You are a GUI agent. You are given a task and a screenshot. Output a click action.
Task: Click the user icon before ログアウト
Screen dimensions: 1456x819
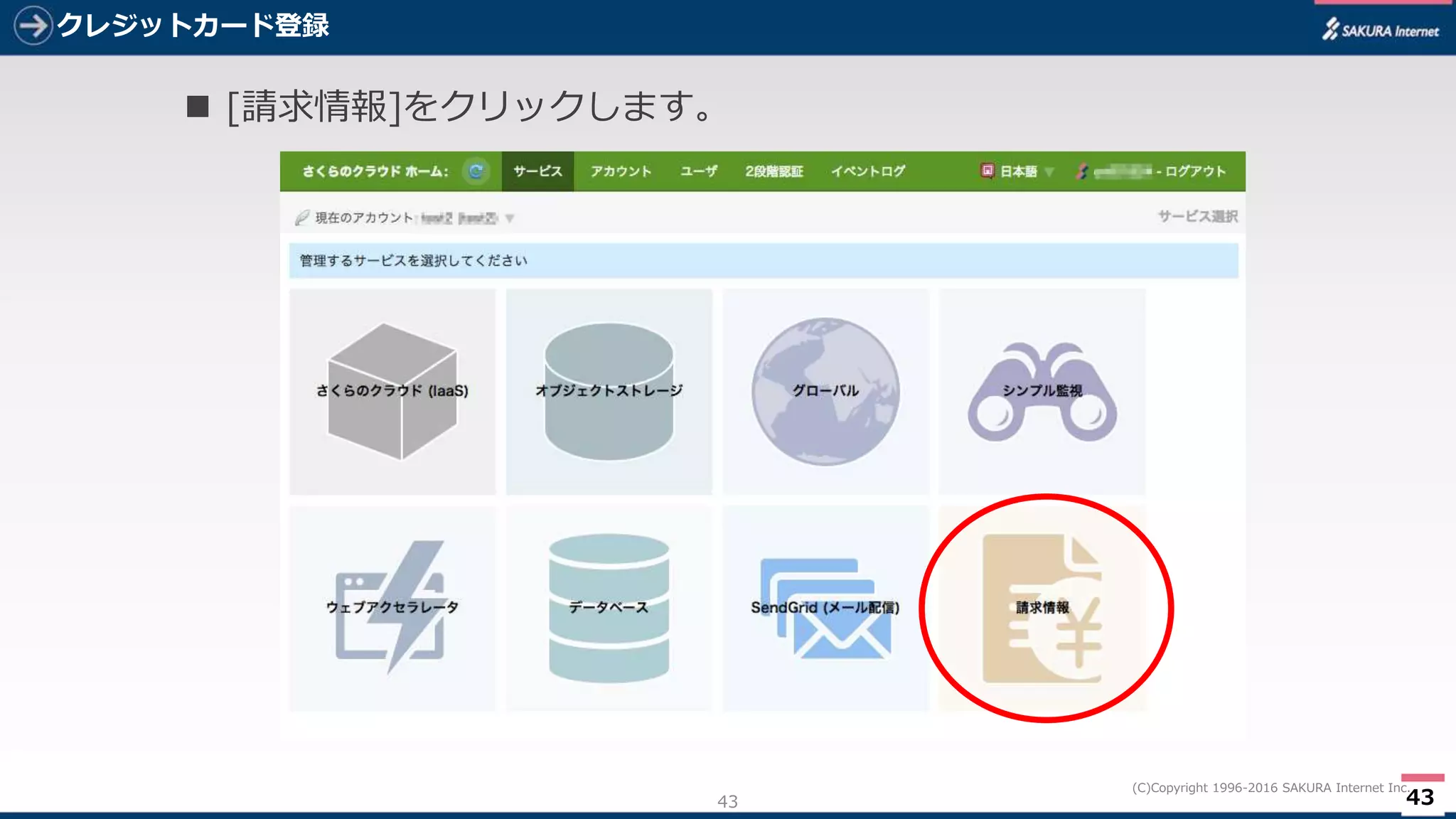[x=1081, y=171]
